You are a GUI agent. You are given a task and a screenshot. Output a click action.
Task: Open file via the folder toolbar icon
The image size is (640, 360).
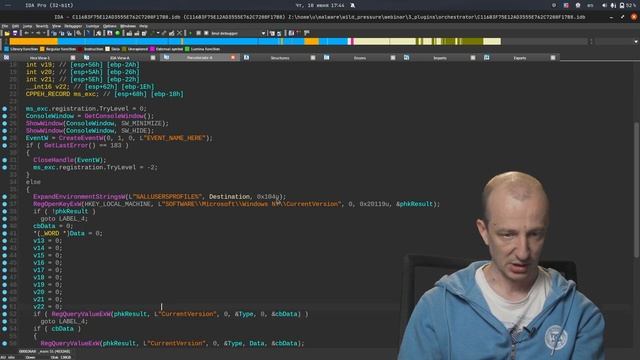(7, 33)
